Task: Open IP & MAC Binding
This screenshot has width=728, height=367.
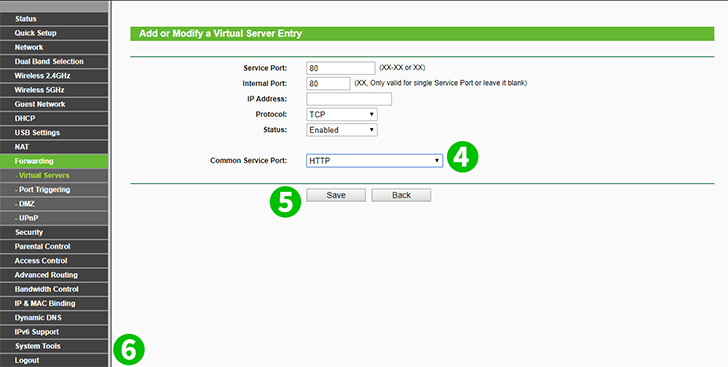Action: pyautogui.click(x=54, y=304)
